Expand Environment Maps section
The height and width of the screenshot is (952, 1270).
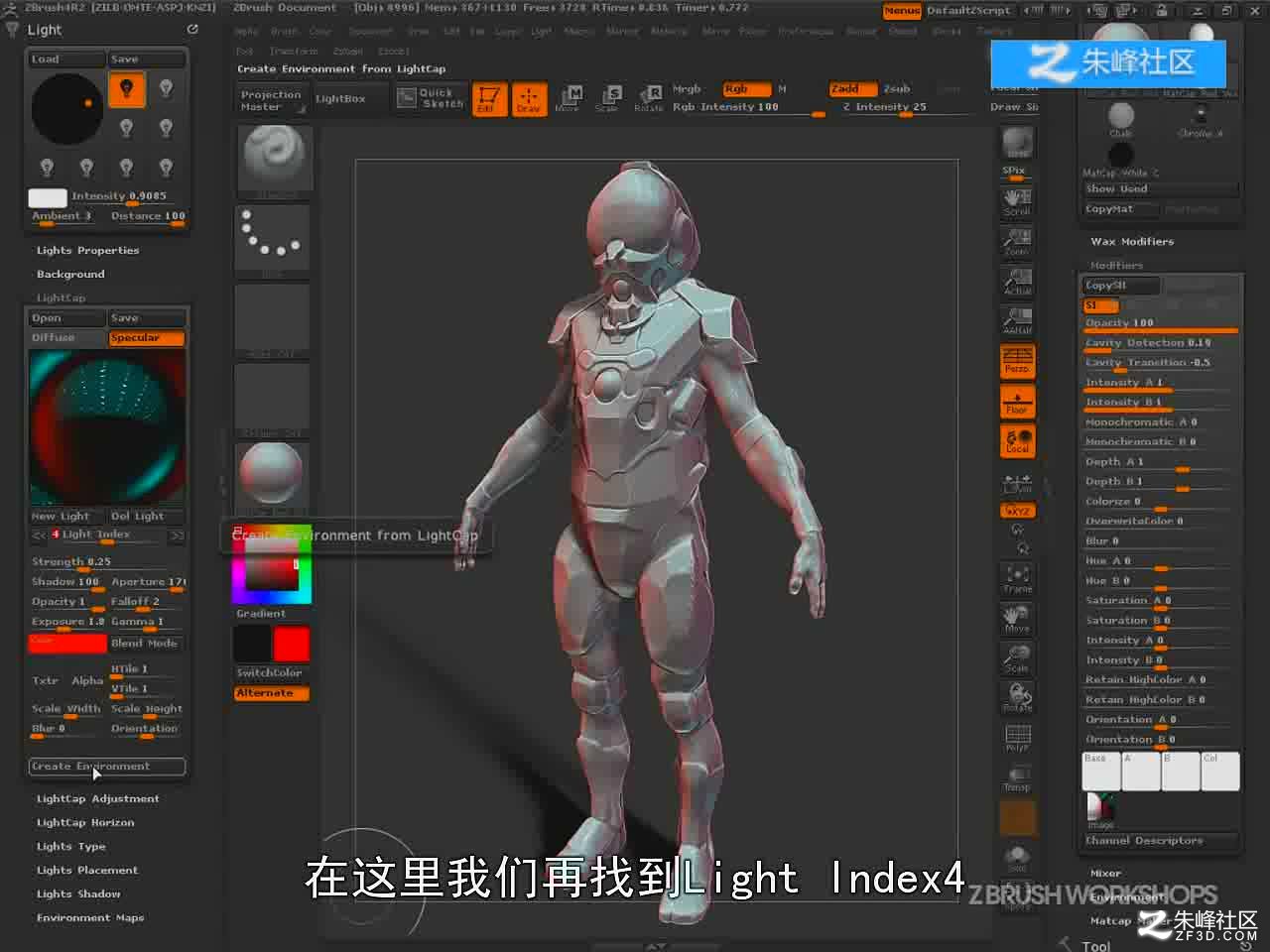90,918
